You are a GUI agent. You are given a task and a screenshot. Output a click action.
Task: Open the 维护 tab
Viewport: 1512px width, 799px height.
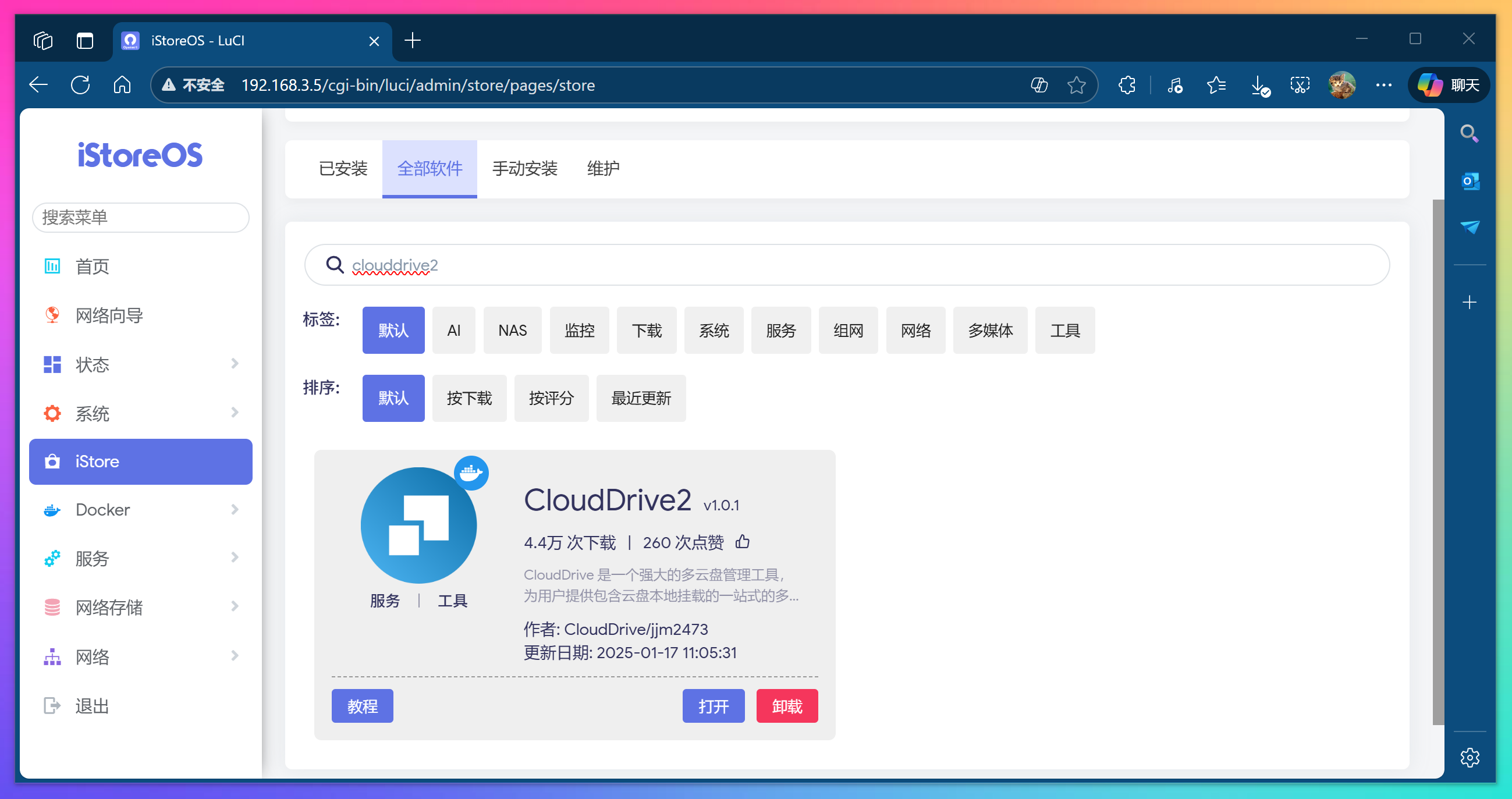(x=603, y=169)
